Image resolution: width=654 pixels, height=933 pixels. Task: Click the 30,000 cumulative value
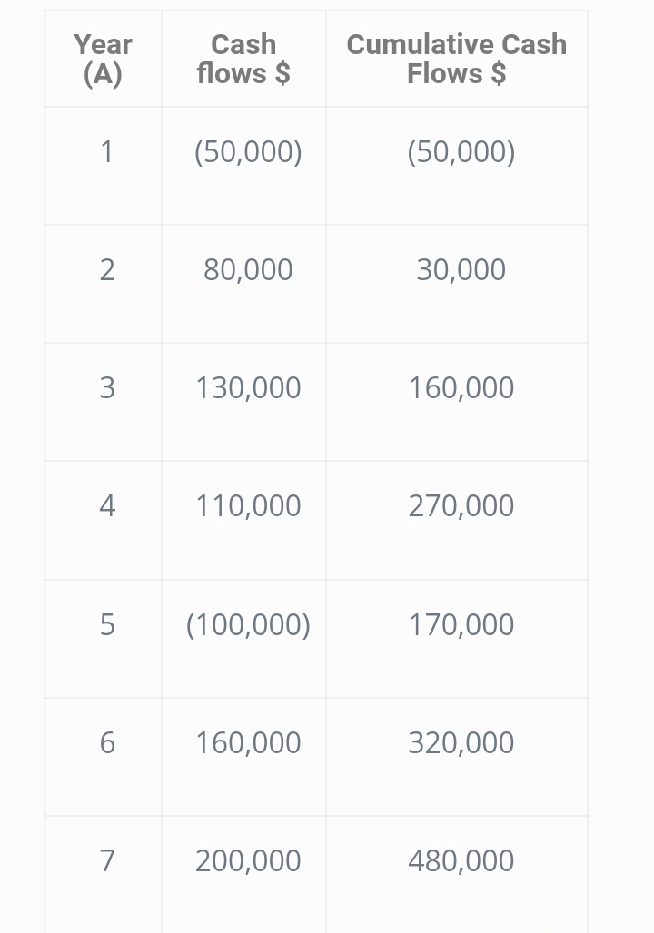(x=461, y=270)
